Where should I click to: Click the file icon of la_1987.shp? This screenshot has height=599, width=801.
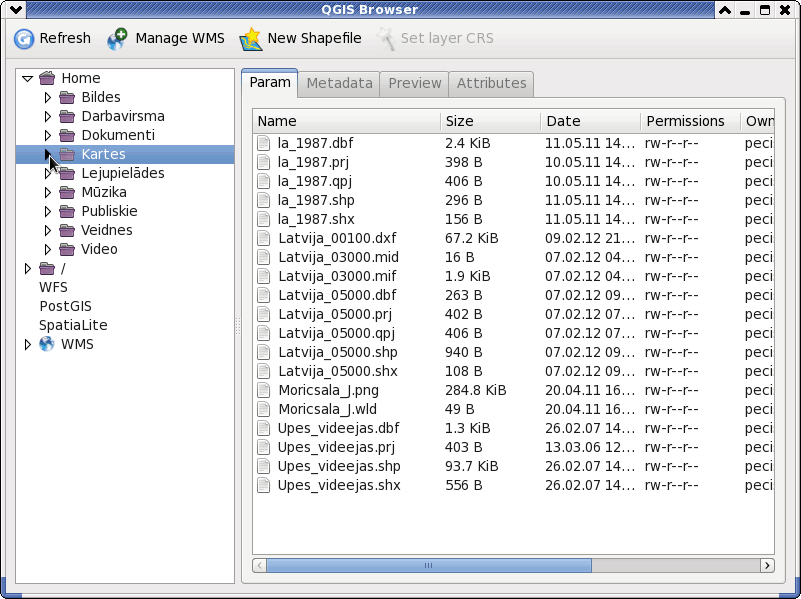point(264,200)
